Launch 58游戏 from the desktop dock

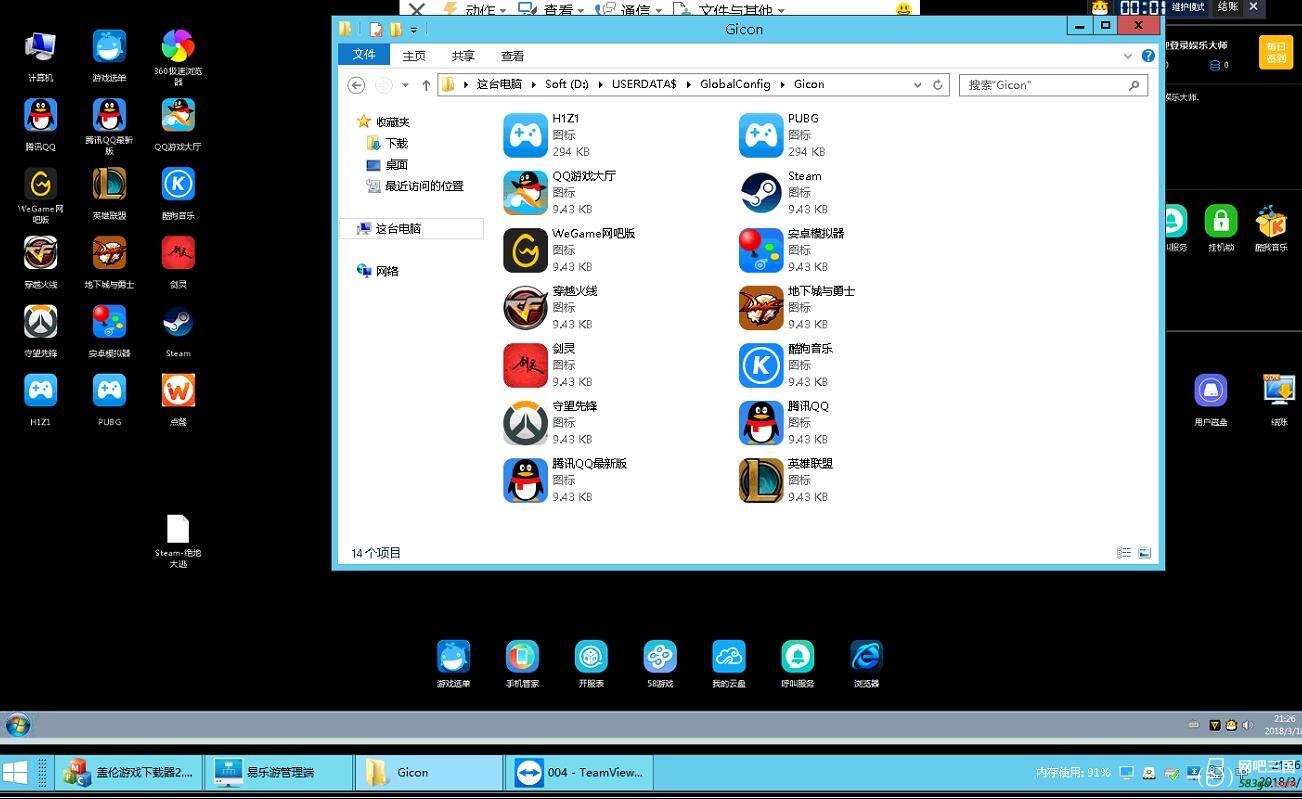(x=660, y=664)
